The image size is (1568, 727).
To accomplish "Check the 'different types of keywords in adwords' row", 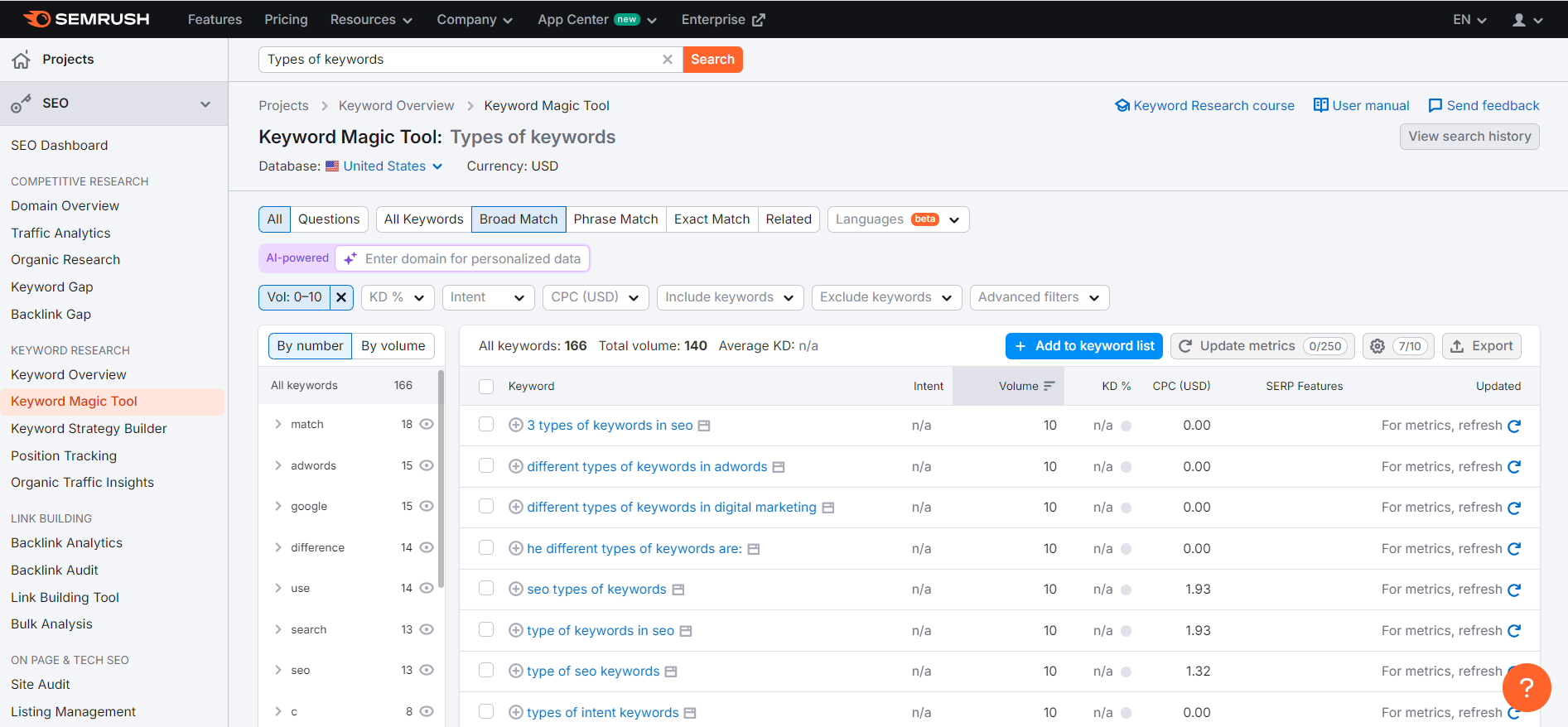I will pos(486,465).
